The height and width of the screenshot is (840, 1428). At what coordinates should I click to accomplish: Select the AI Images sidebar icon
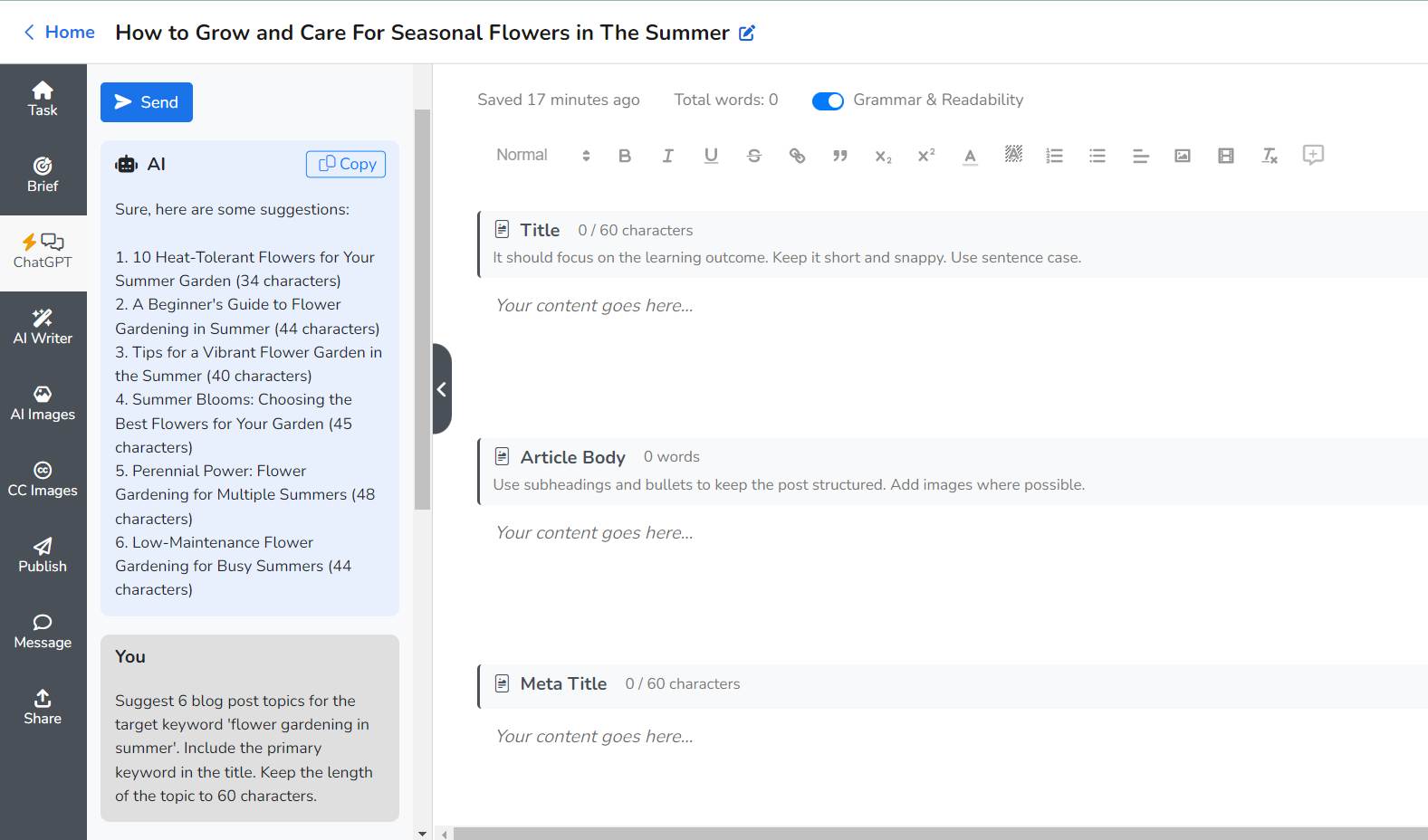coord(43,404)
